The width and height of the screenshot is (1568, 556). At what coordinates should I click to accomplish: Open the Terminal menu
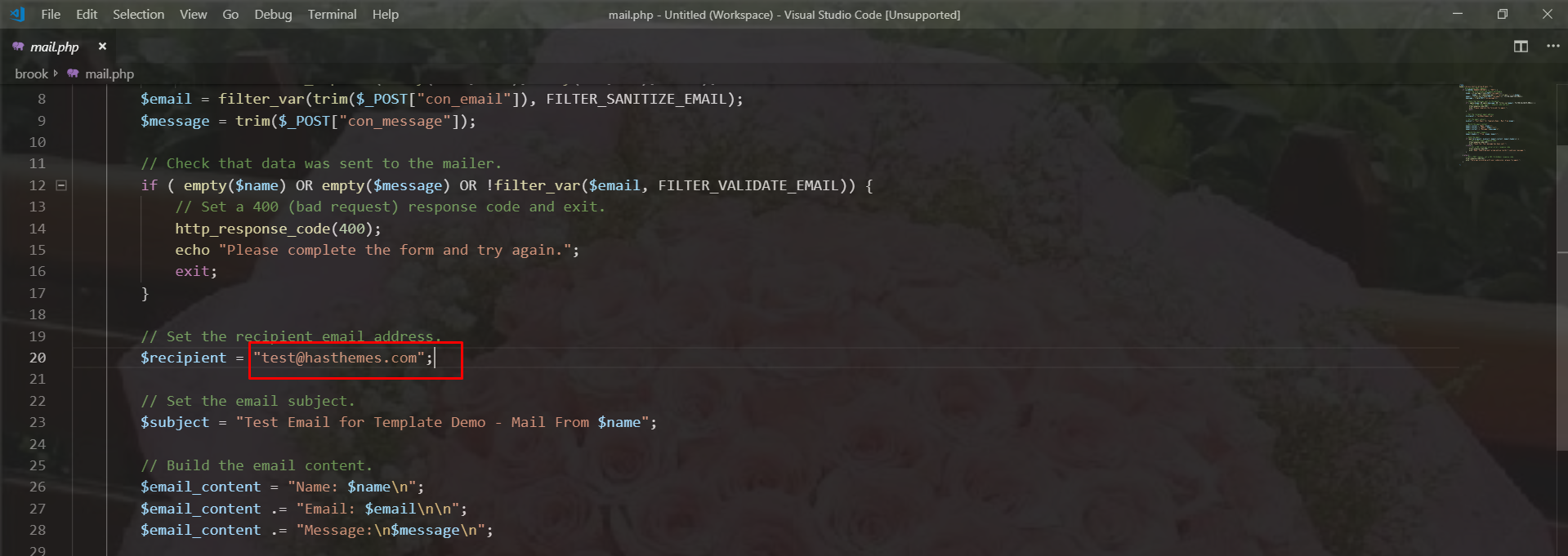pyautogui.click(x=332, y=15)
